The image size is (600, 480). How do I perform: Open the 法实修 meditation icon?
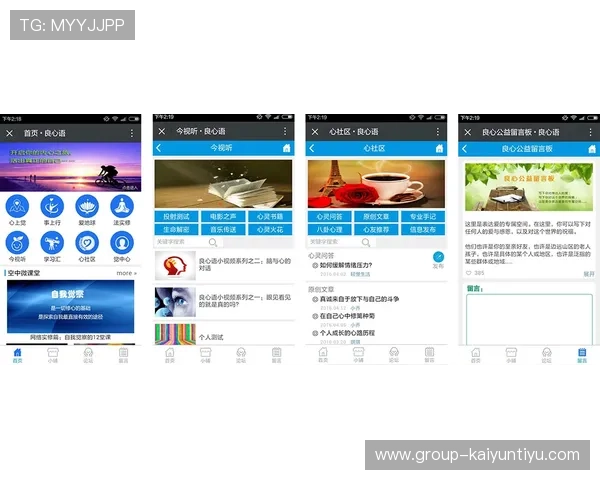(122, 206)
